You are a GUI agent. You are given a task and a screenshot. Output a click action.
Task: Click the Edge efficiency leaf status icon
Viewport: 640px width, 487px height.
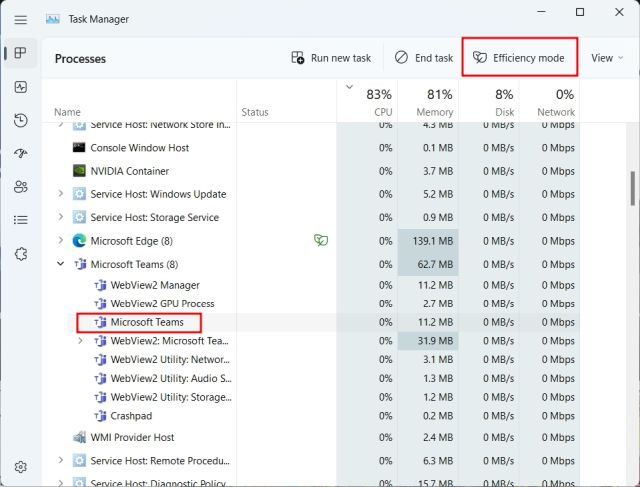[x=321, y=240]
